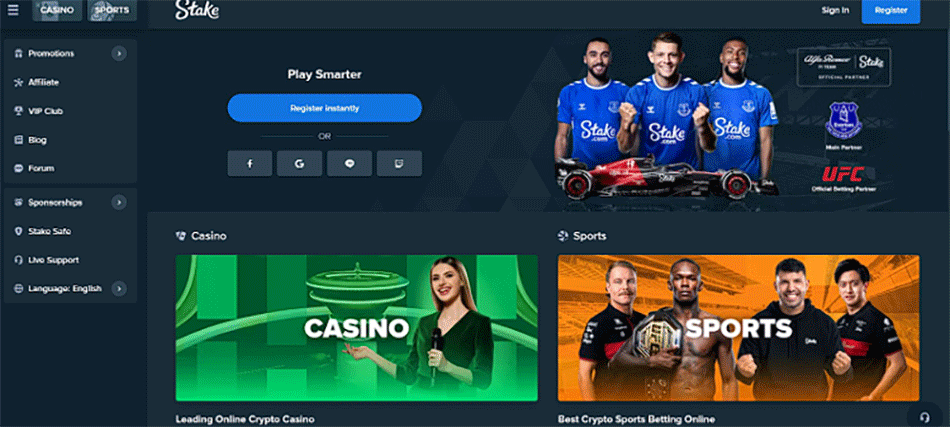Sign up with the Google icon

click(299, 164)
